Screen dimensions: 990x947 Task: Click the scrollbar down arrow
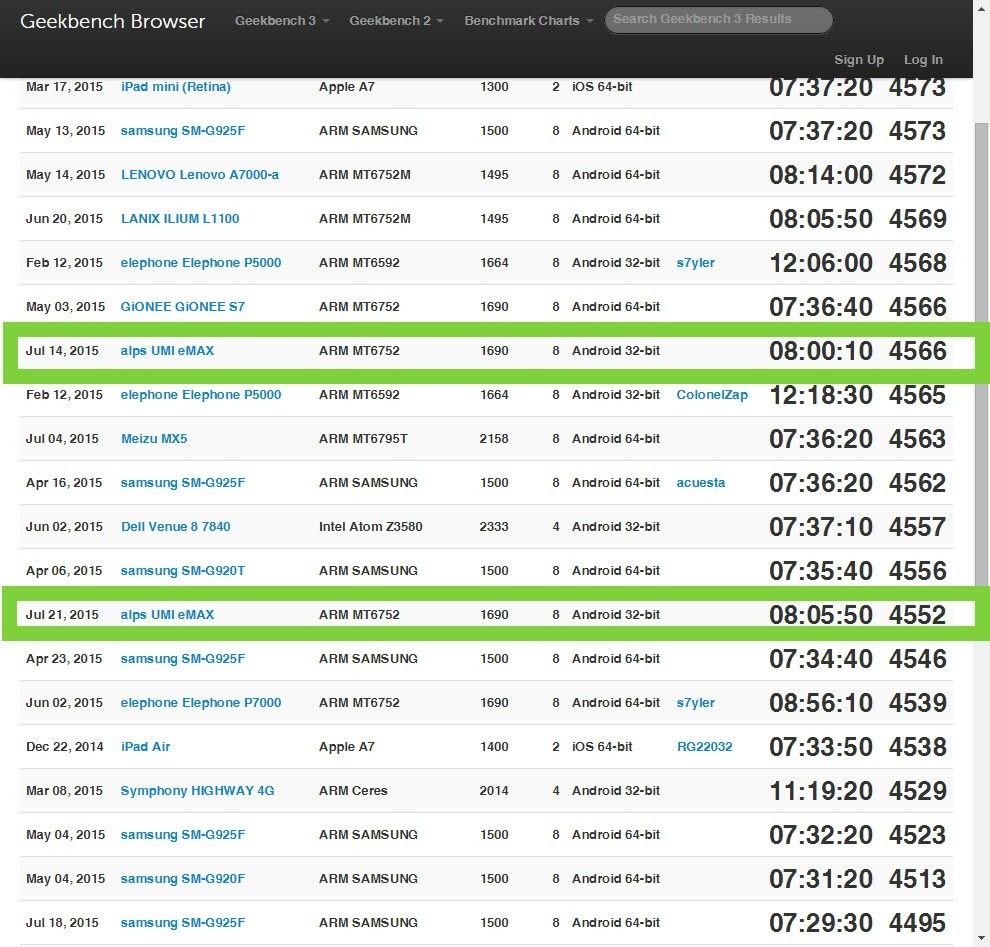tap(982, 938)
